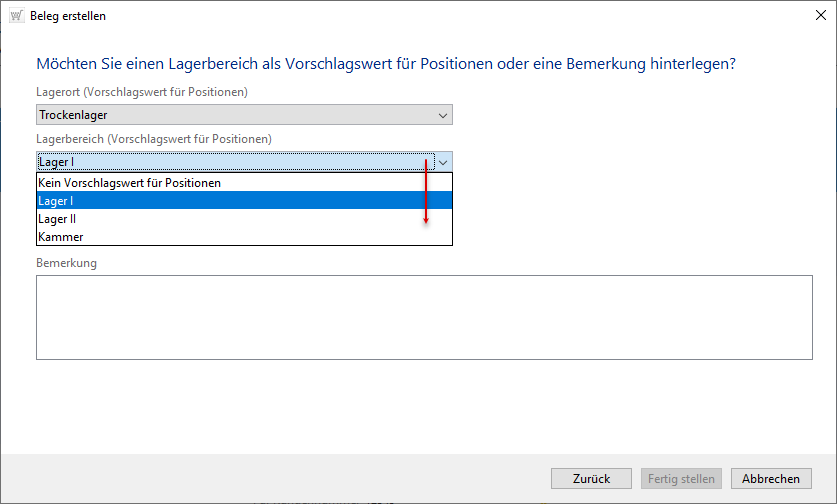This screenshot has width=837, height=504.
Task: Click the Lagerort dropdown arrow chevron
Action: pyautogui.click(x=443, y=115)
